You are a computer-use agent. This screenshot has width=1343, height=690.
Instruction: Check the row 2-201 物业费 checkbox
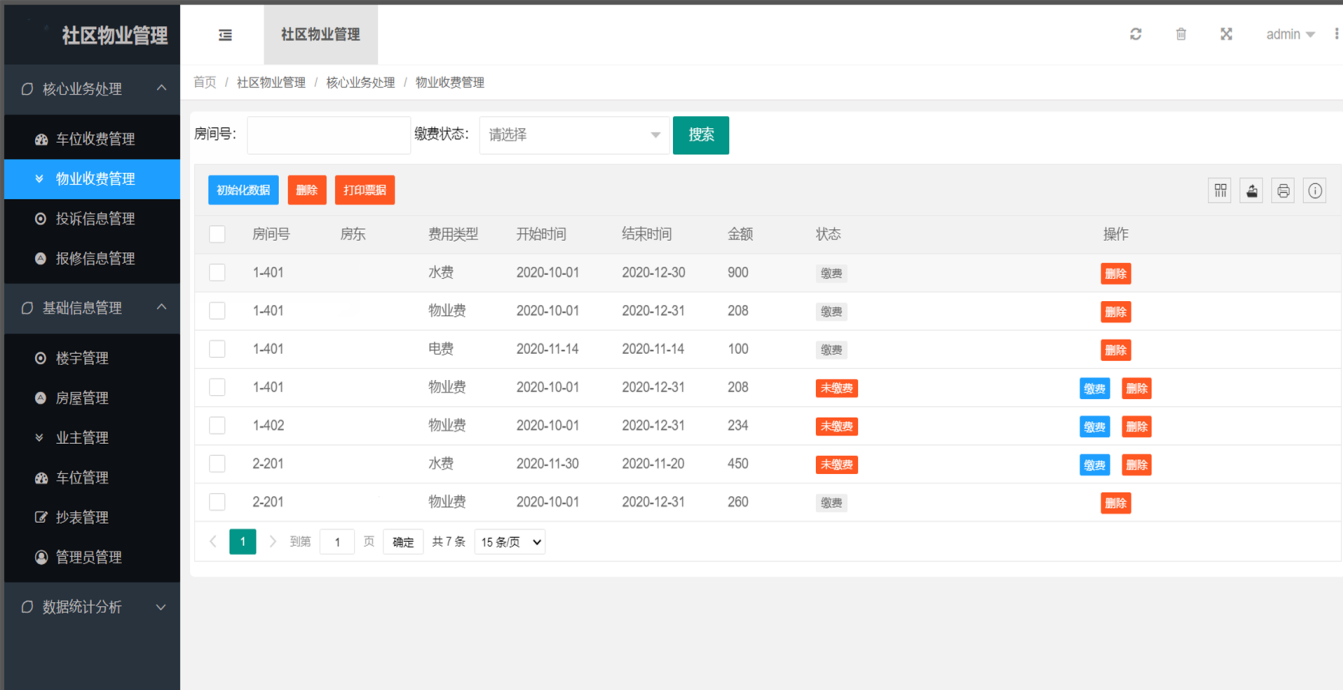point(217,502)
